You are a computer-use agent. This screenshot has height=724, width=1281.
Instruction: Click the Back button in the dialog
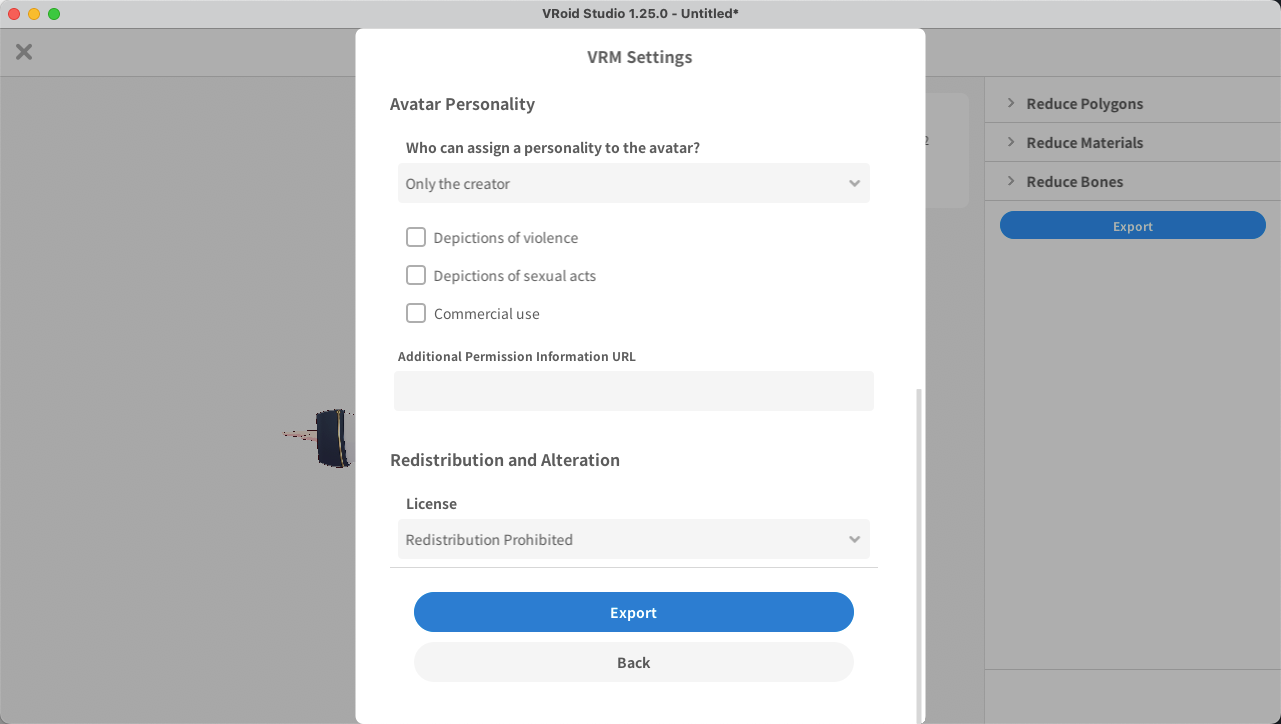[x=633, y=663]
